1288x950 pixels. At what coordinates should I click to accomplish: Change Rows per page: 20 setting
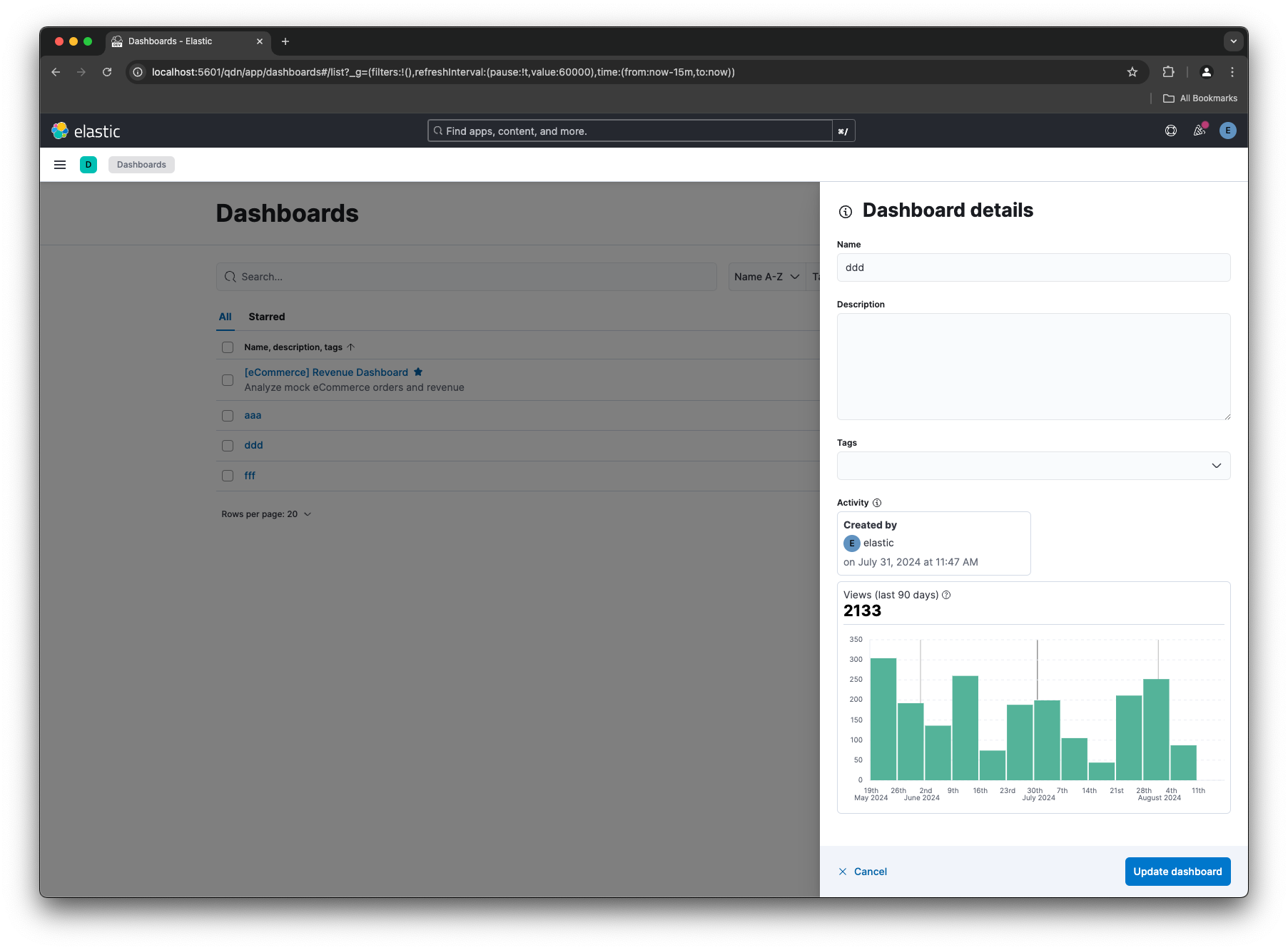[x=266, y=514]
